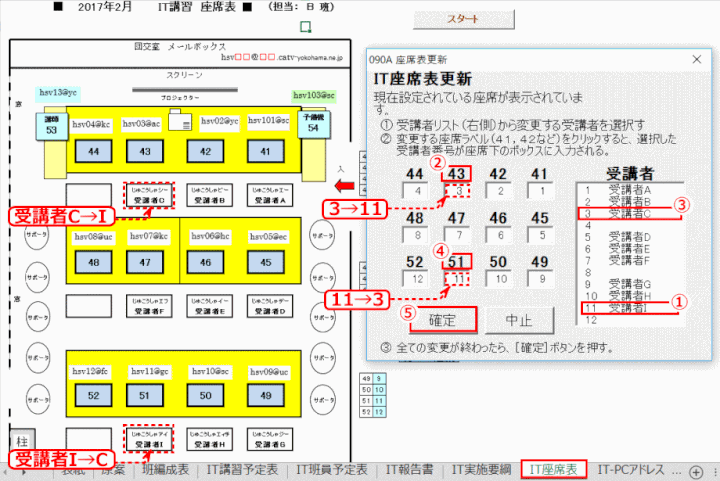Select the worksheet seat shape 45

point(265,263)
